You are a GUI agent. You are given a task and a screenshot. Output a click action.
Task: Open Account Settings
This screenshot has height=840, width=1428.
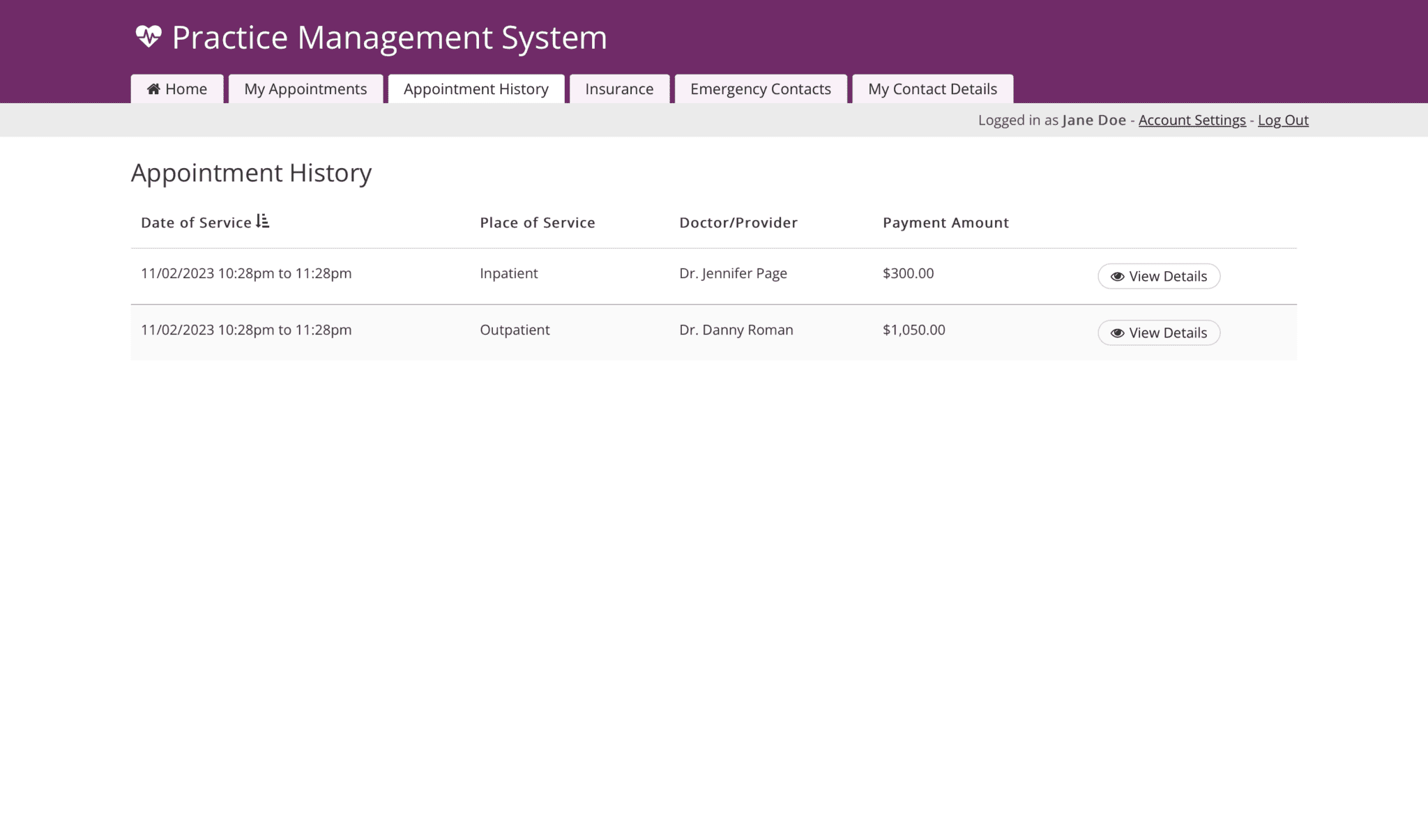[x=1192, y=120]
